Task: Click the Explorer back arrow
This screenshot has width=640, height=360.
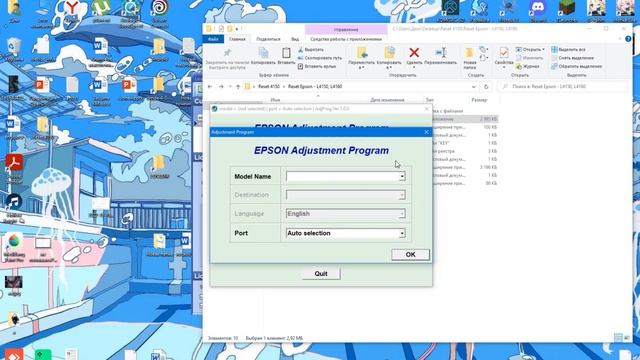Action: (x=210, y=87)
